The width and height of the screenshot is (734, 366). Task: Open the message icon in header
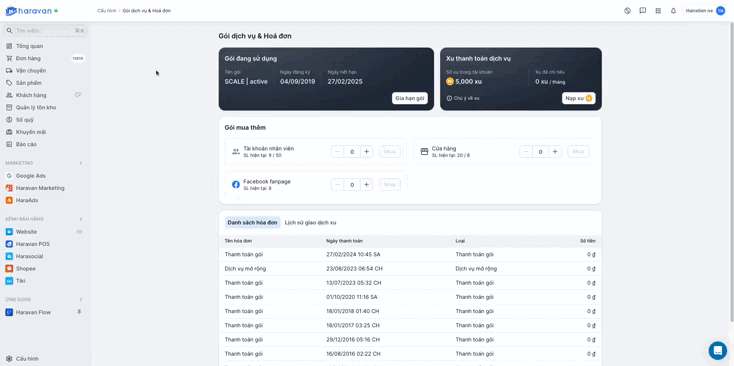[x=643, y=11]
